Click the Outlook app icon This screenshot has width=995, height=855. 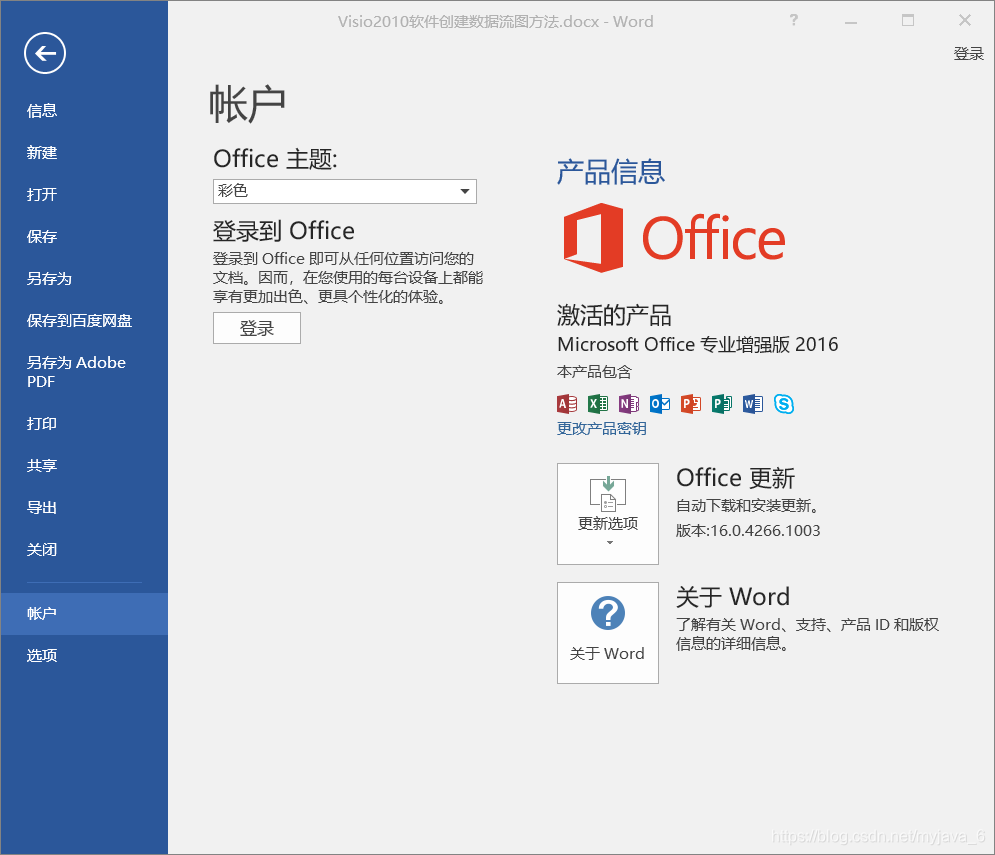[x=660, y=404]
